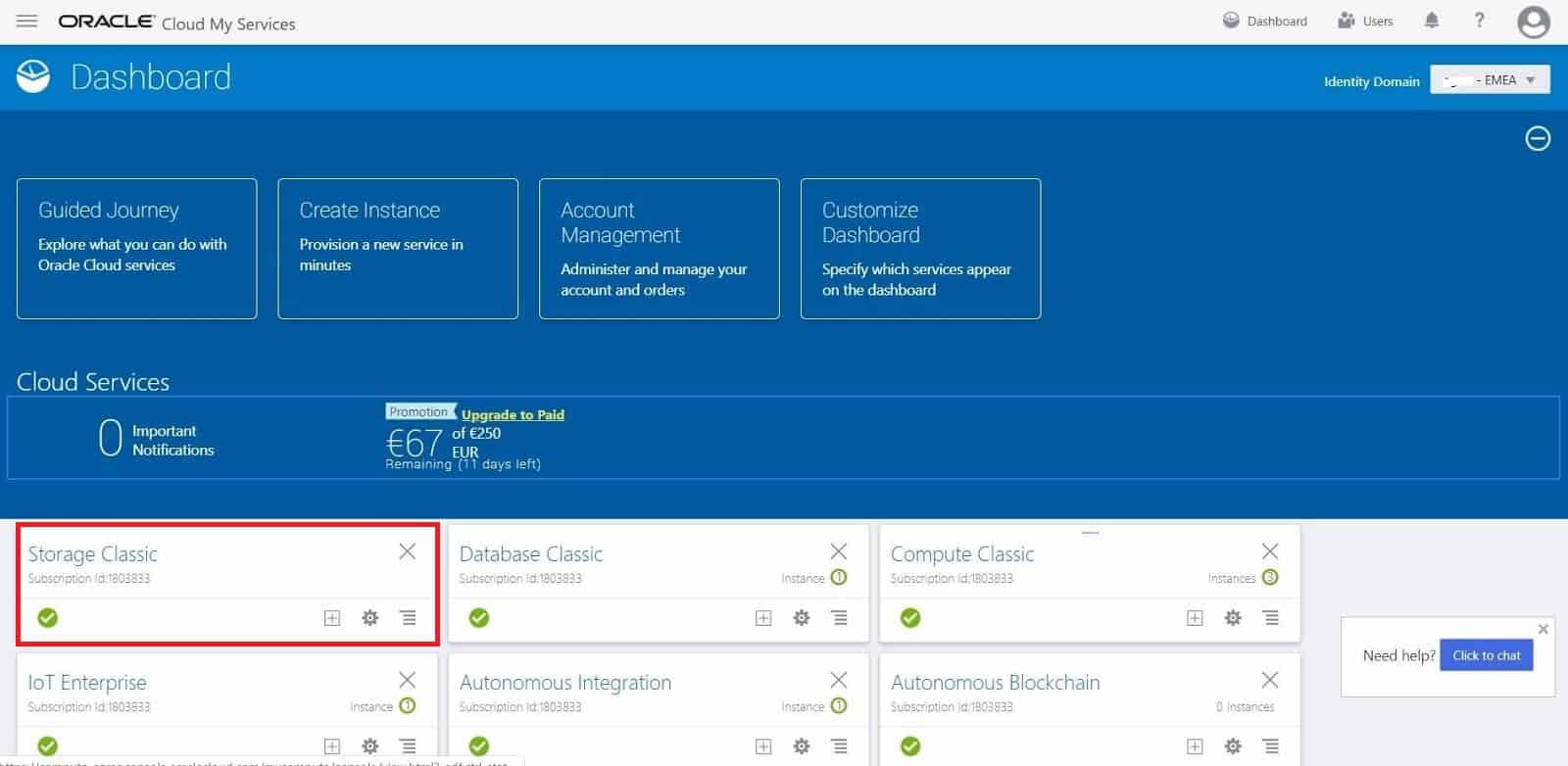Open Database Classic action menu
1568x766 pixels.
(x=839, y=618)
